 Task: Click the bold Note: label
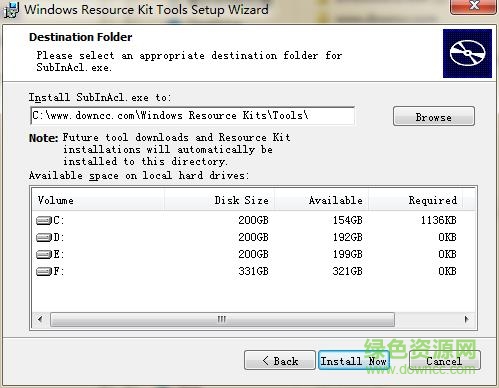[44, 138]
